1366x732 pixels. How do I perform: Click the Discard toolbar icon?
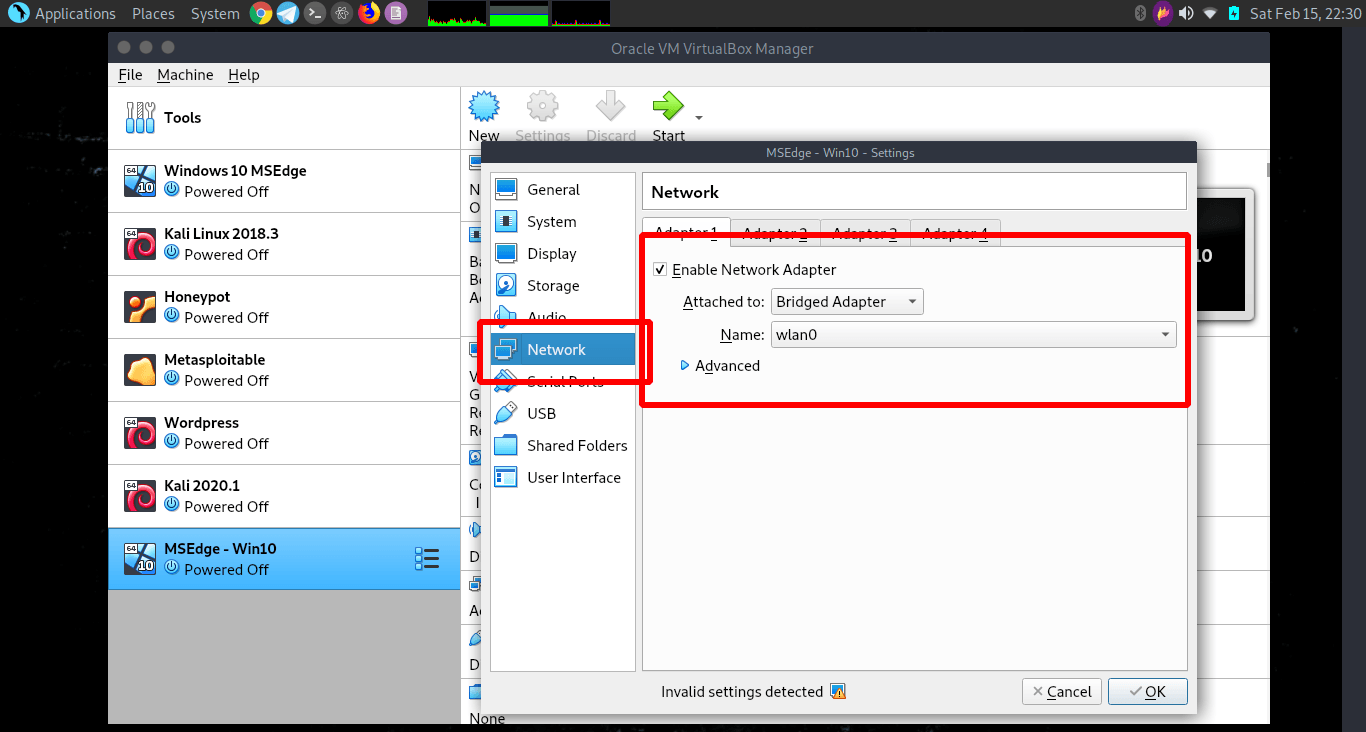click(610, 106)
